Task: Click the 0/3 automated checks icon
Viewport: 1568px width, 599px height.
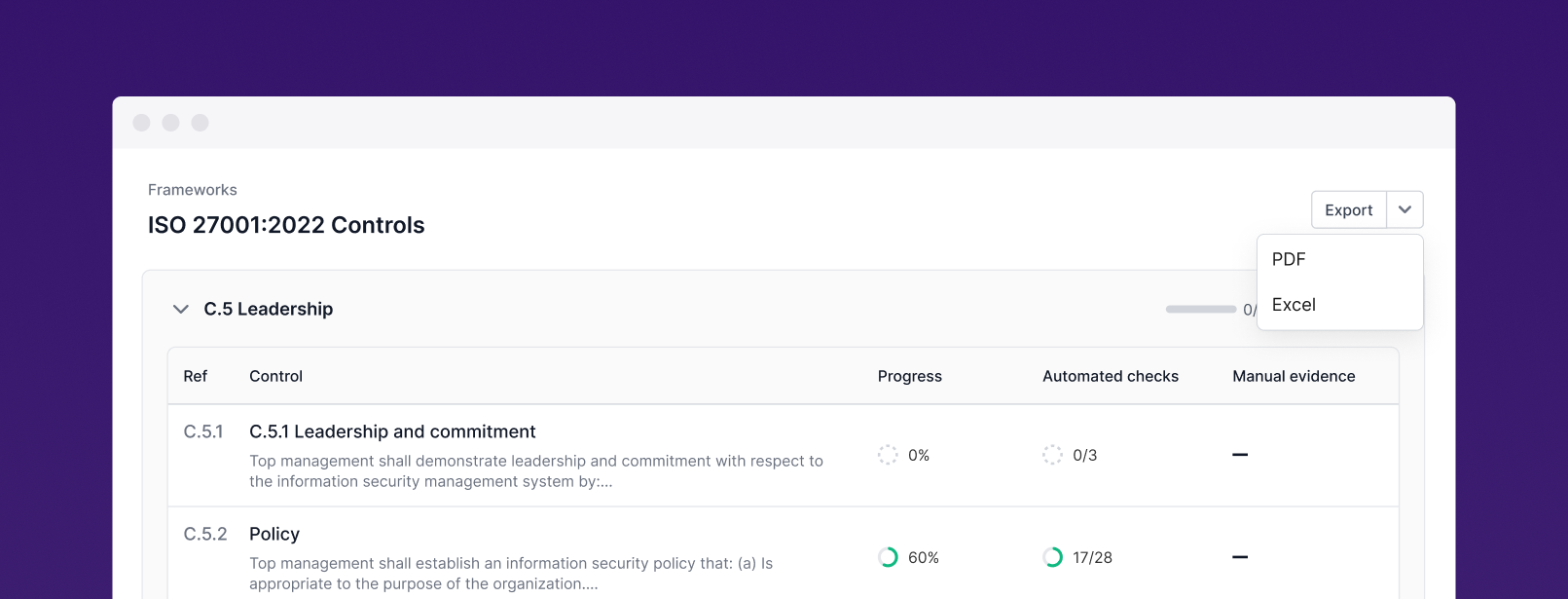Action: click(1052, 455)
